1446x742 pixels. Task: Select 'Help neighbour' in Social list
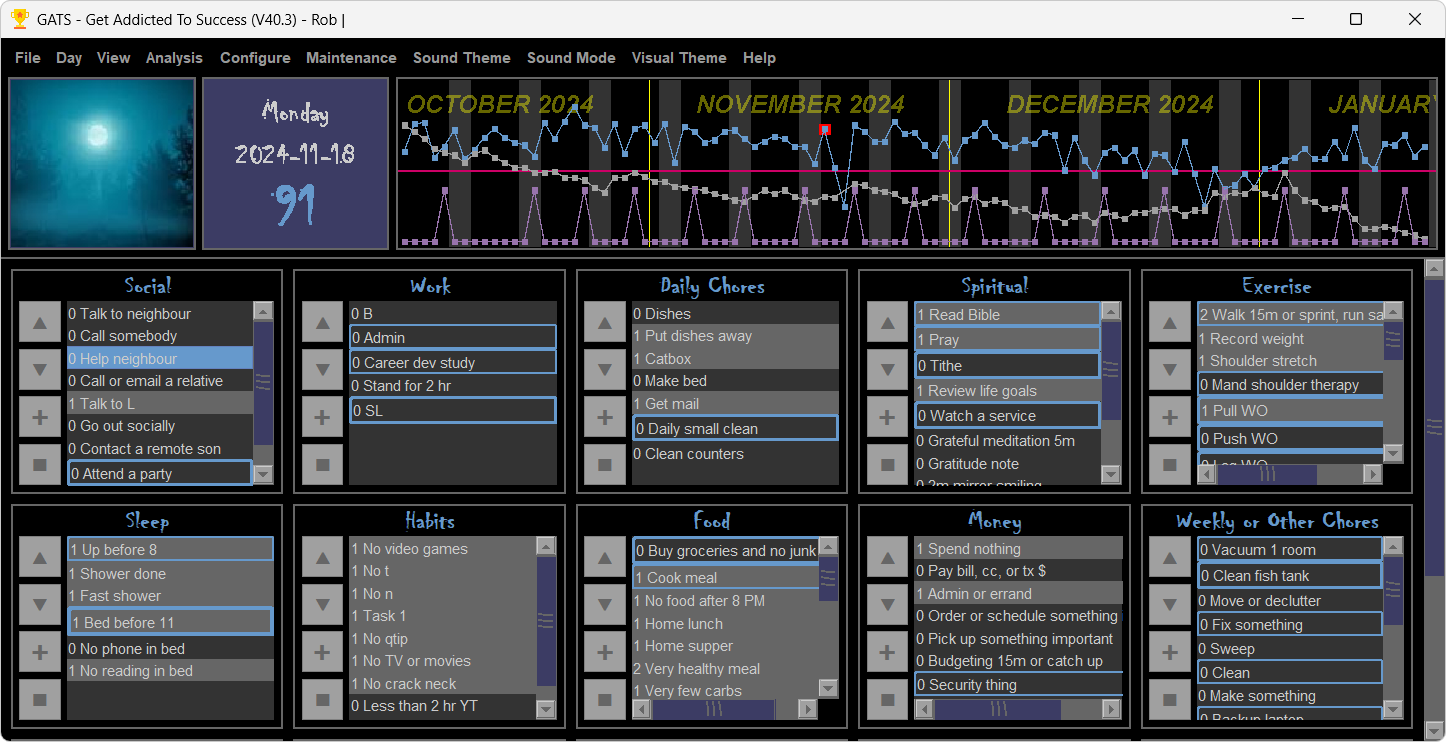click(x=159, y=359)
